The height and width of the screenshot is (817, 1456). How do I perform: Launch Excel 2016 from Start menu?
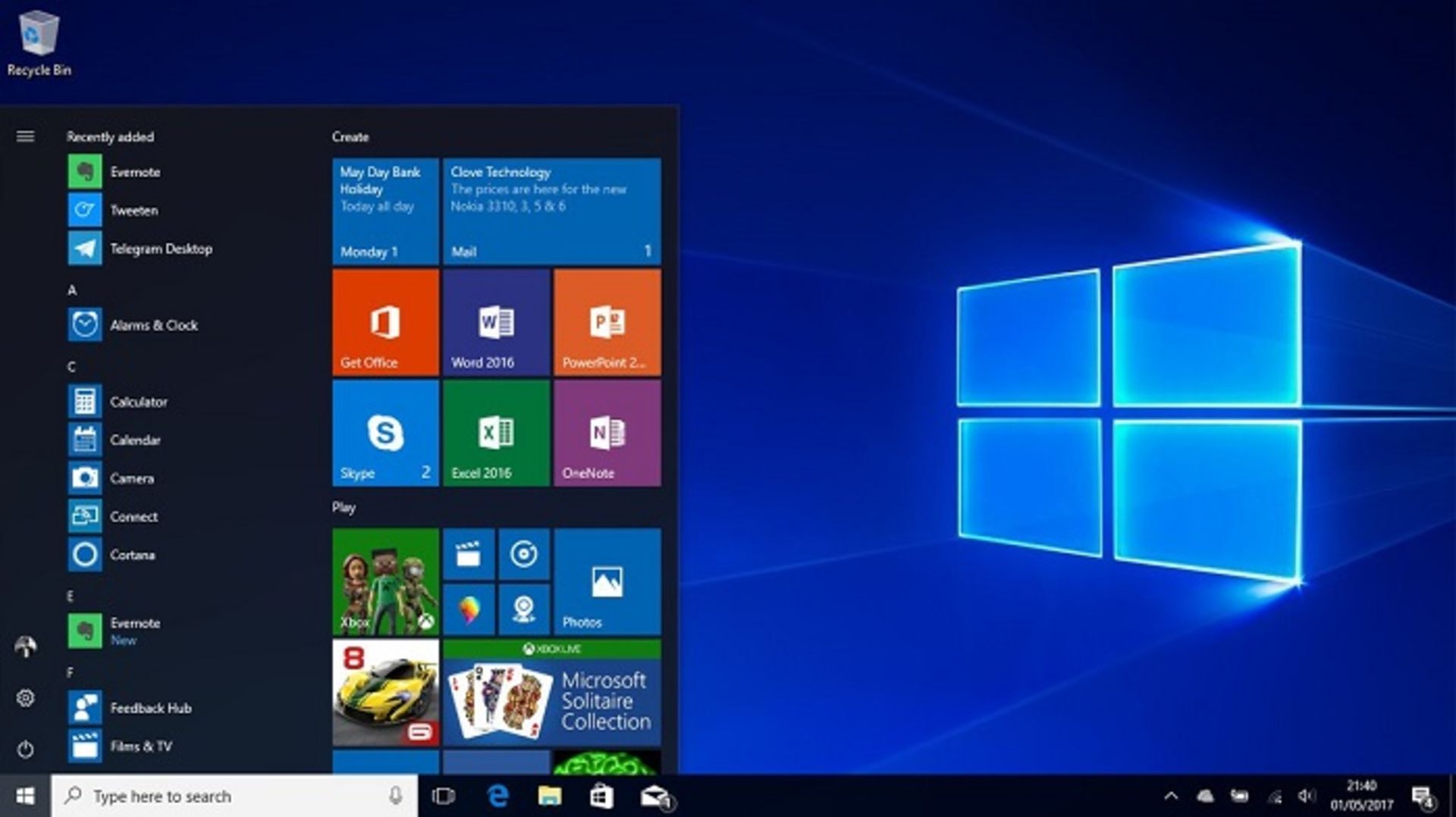[496, 434]
